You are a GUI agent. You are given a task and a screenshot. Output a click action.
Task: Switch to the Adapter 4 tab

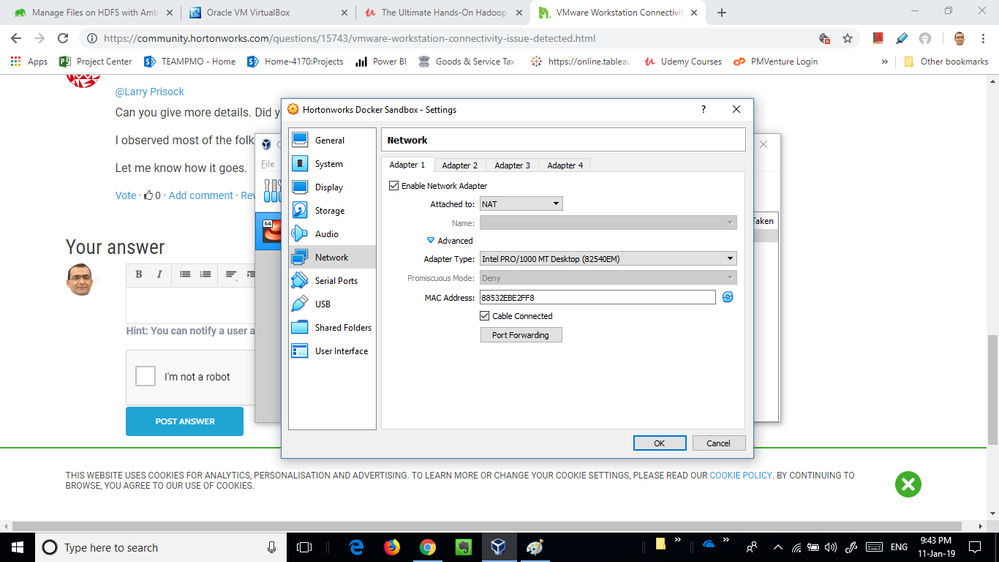coord(565,165)
